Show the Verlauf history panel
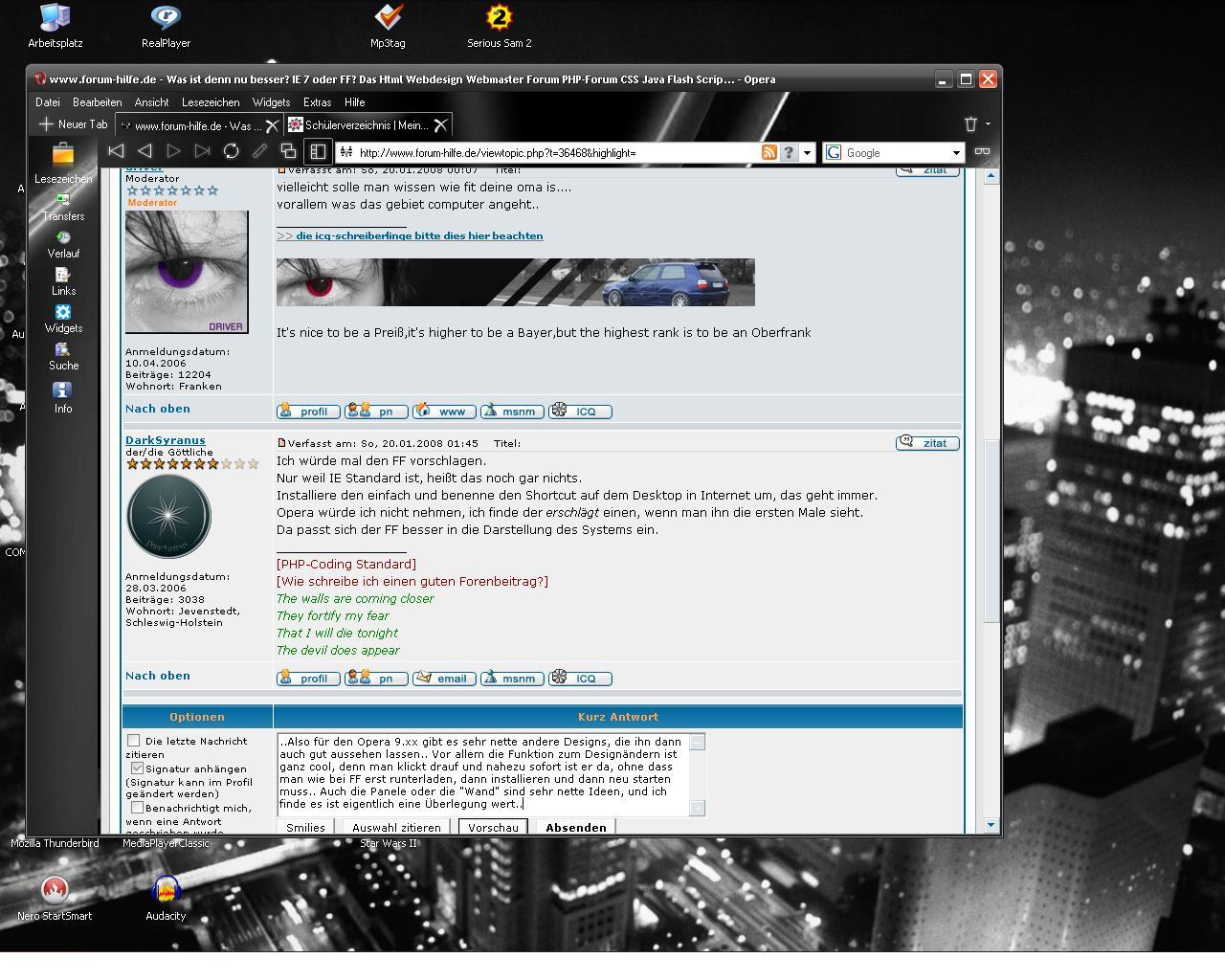This screenshot has height=980, width=1225. pos(63,244)
